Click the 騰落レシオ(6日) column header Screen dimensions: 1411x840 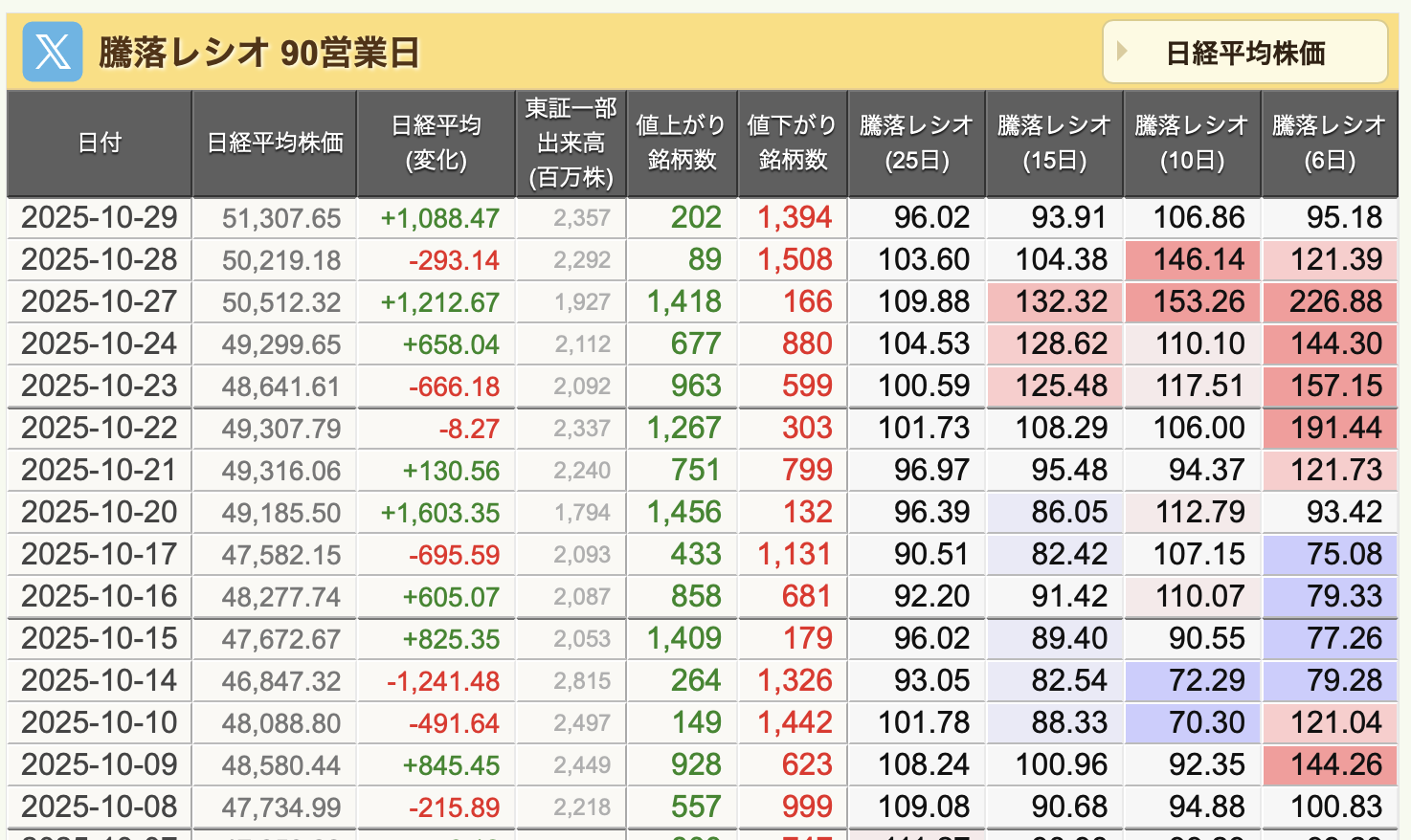1330,144
